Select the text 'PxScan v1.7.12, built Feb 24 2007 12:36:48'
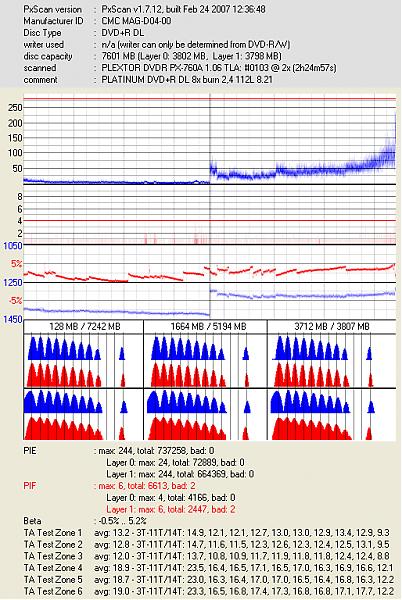The height and width of the screenshot is (600, 402). [x=183, y=9]
